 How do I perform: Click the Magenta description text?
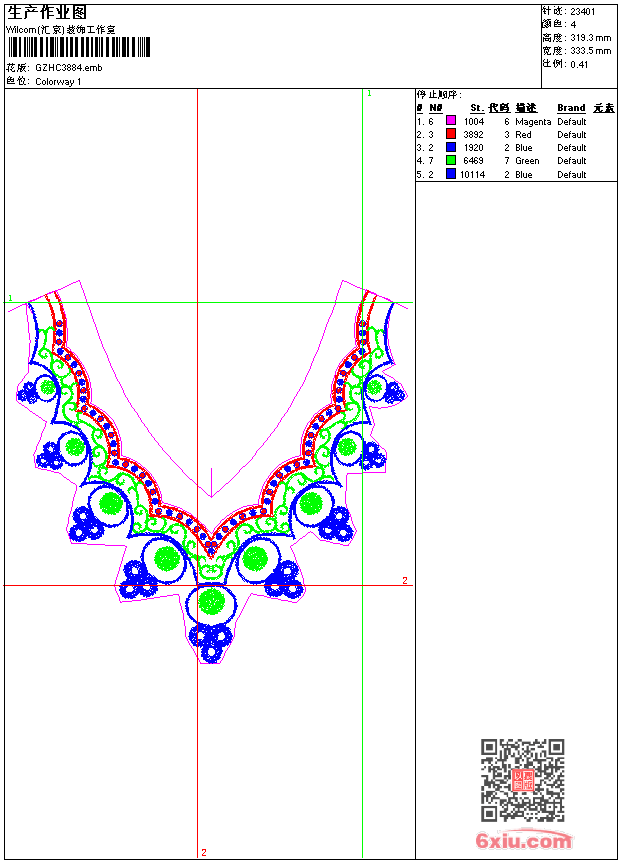(533, 122)
